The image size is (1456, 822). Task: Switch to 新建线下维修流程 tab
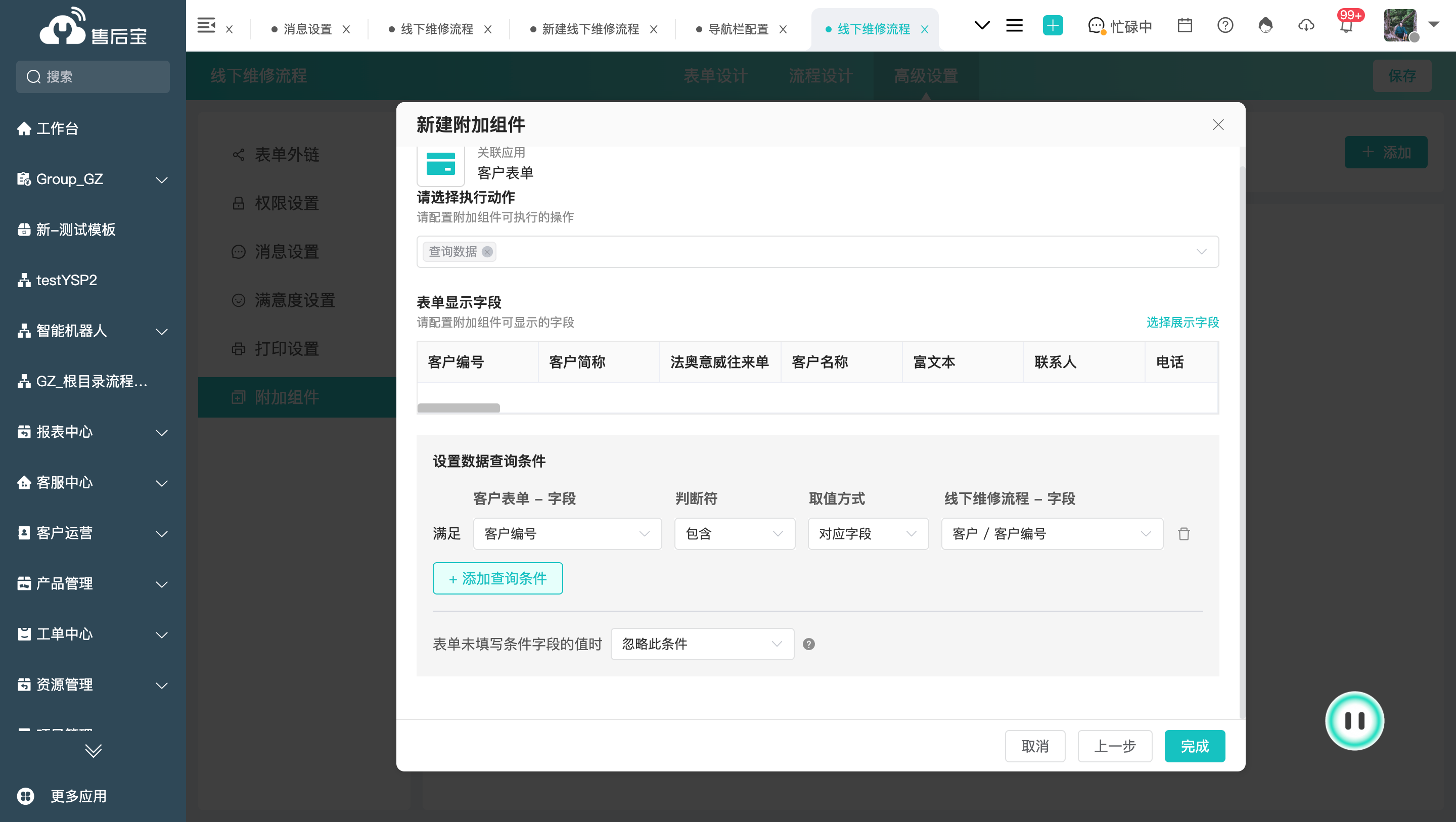click(590, 29)
